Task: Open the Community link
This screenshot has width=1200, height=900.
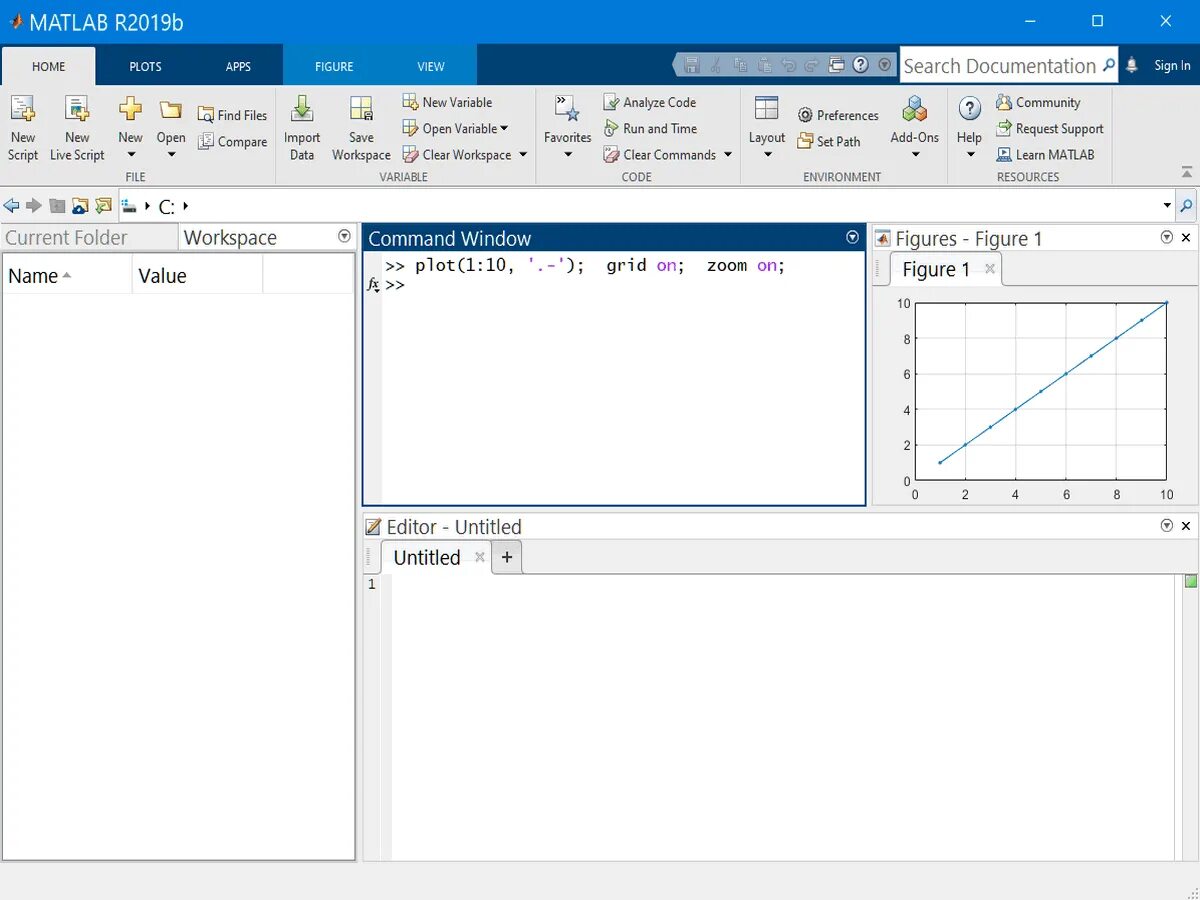Action: click(1038, 102)
